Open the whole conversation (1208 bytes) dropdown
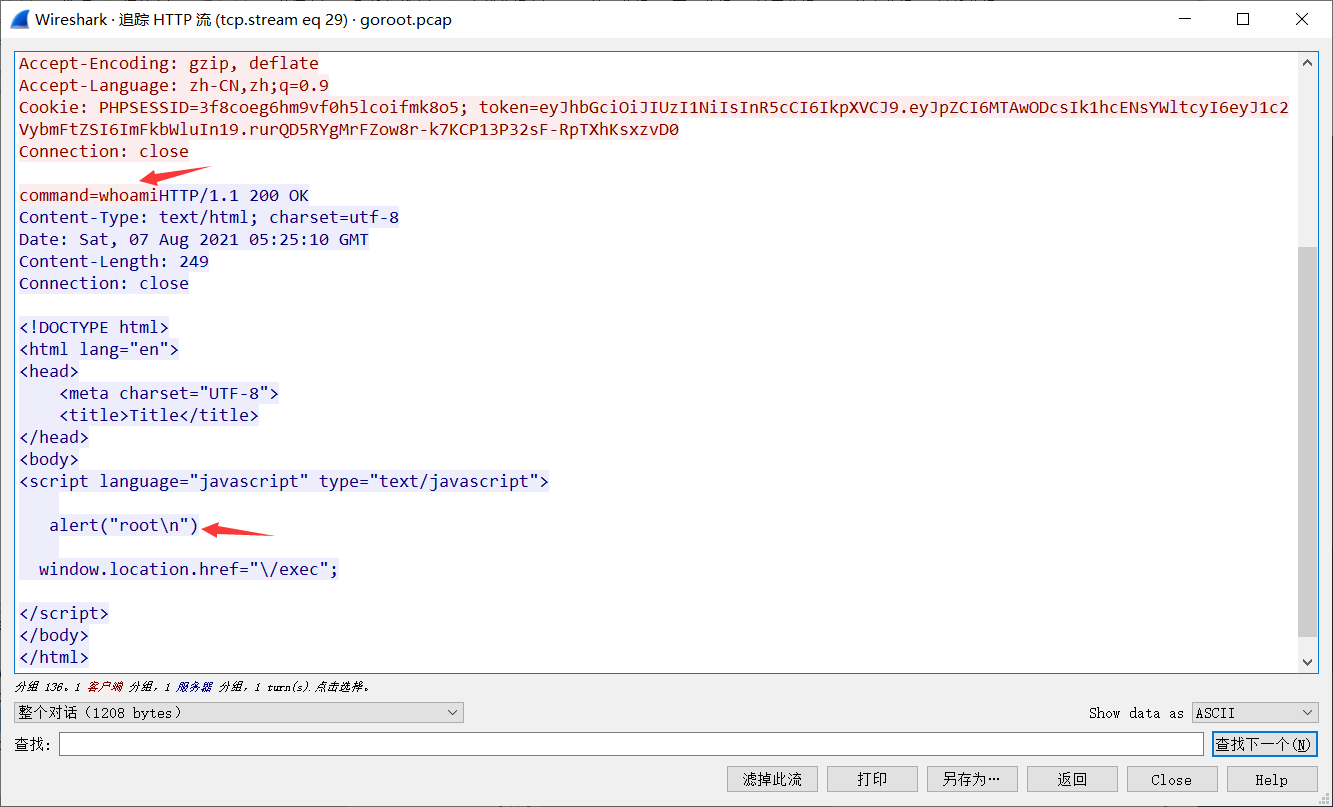1333x807 pixels. pos(239,713)
